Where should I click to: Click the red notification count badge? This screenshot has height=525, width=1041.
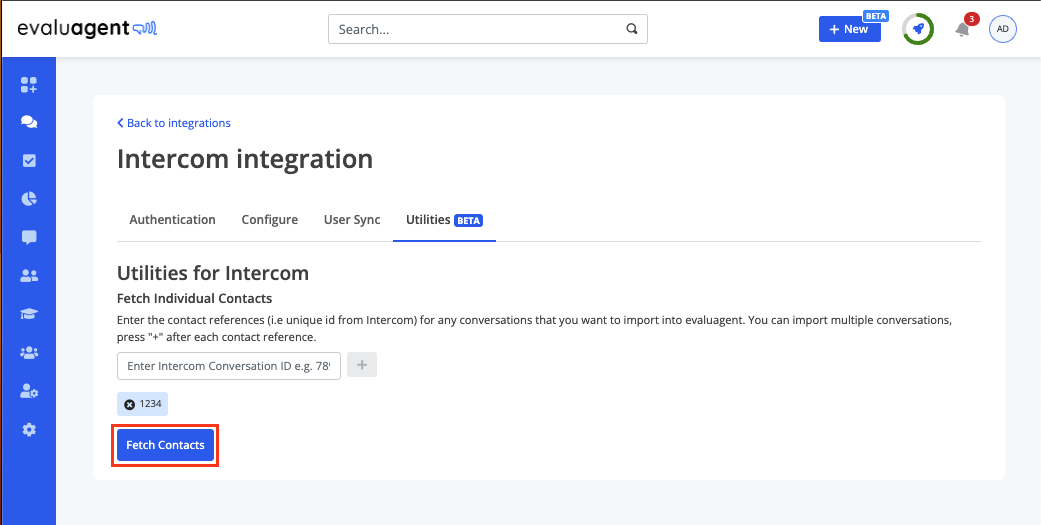click(972, 19)
